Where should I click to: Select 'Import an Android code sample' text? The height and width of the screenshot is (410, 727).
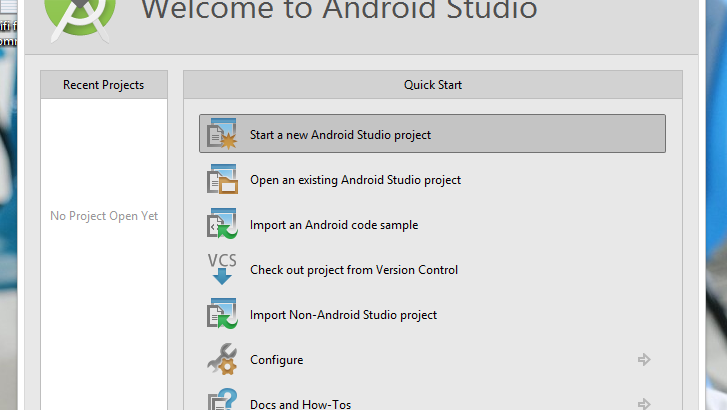[x=333, y=225]
